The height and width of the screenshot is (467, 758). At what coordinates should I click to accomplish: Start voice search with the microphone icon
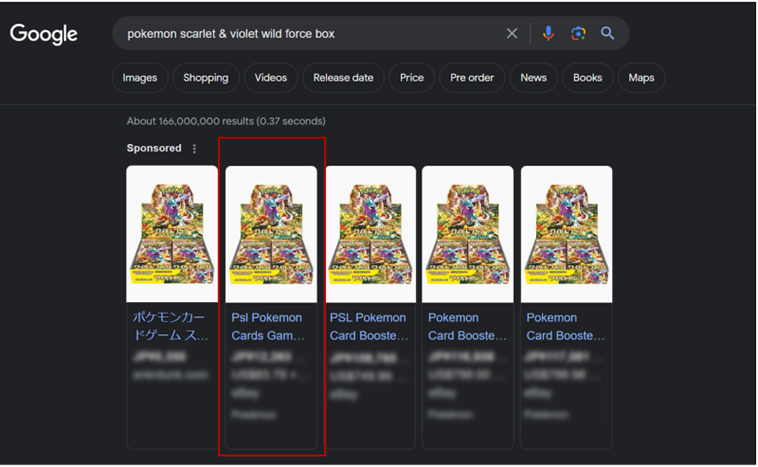point(548,33)
